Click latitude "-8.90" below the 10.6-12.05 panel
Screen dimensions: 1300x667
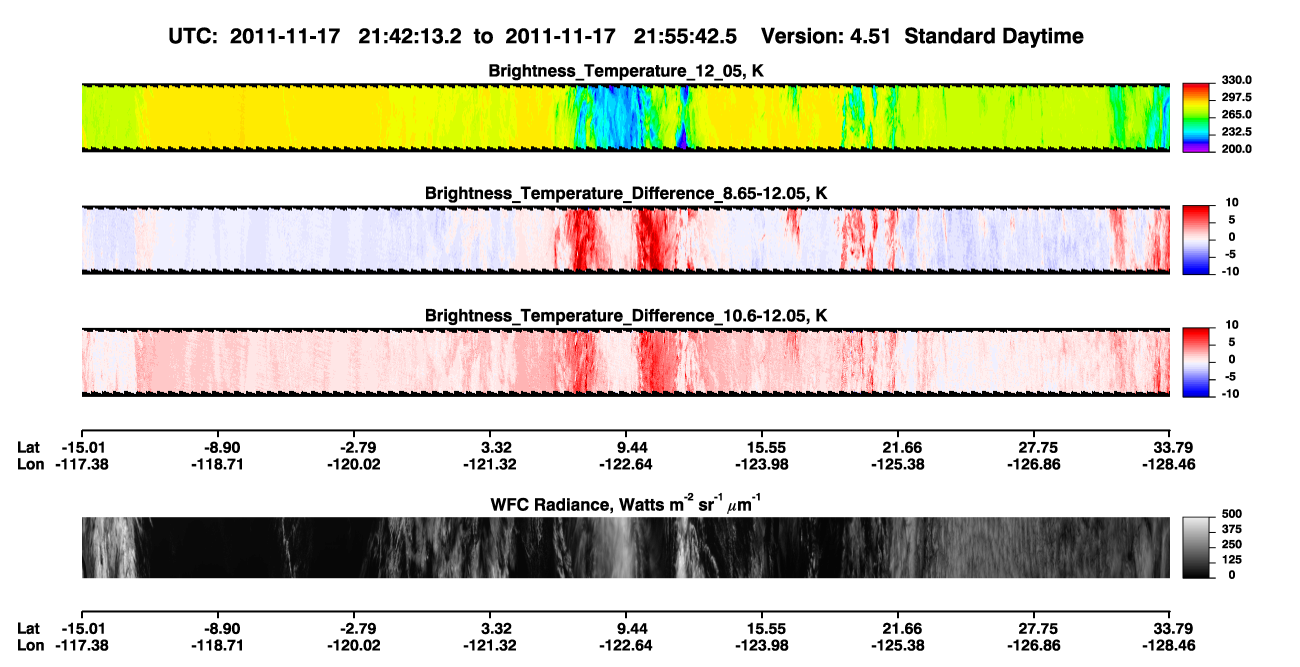tap(221, 448)
